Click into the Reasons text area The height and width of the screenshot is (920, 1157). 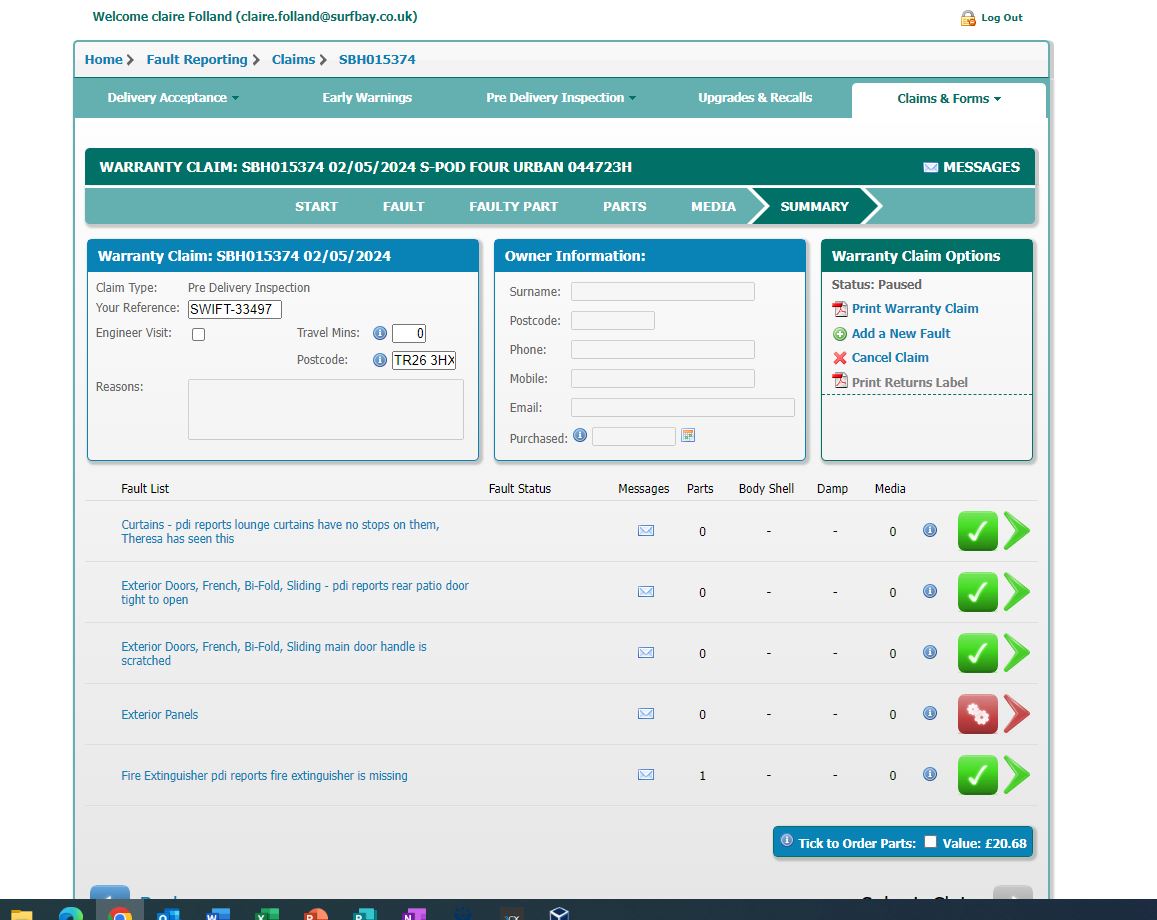325,409
